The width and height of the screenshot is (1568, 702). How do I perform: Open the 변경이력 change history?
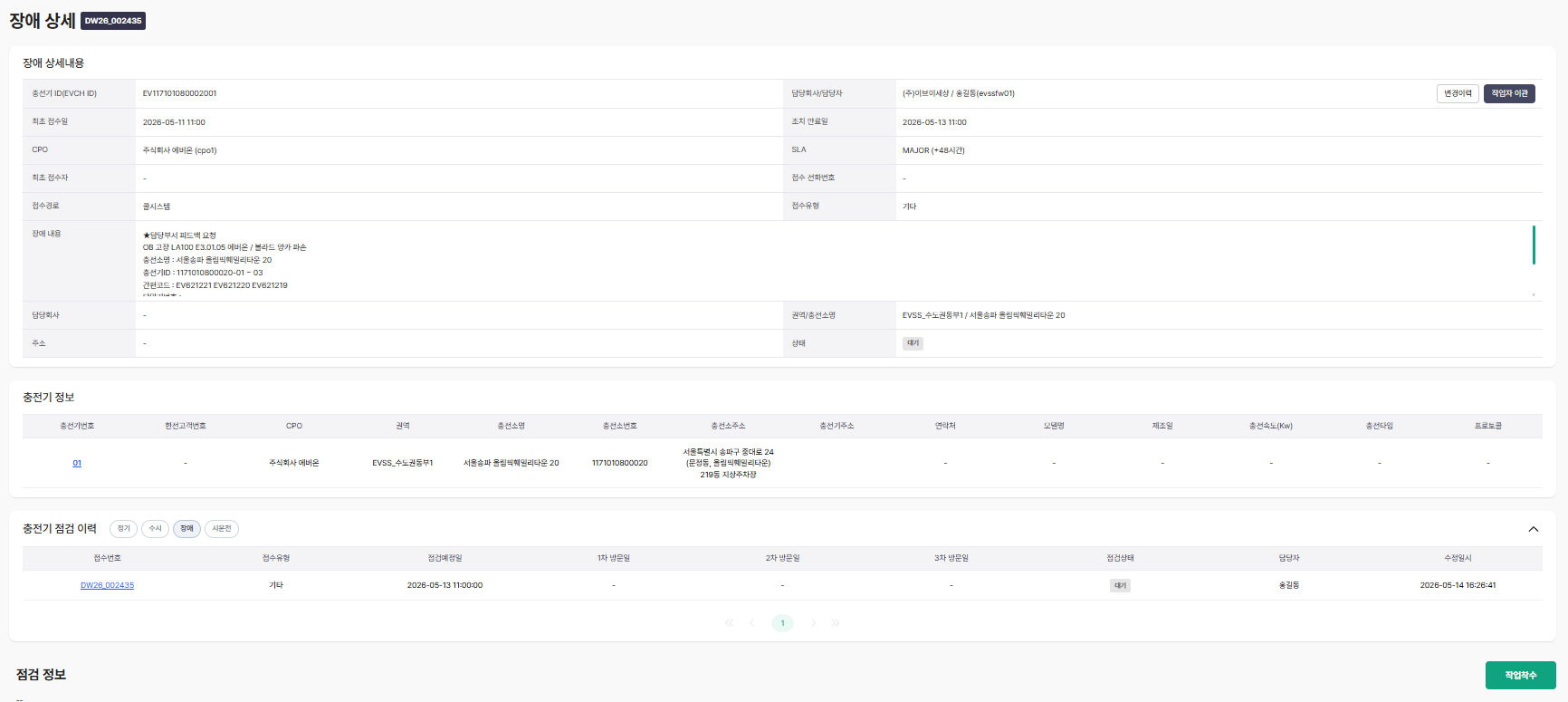pos(1458,93)
